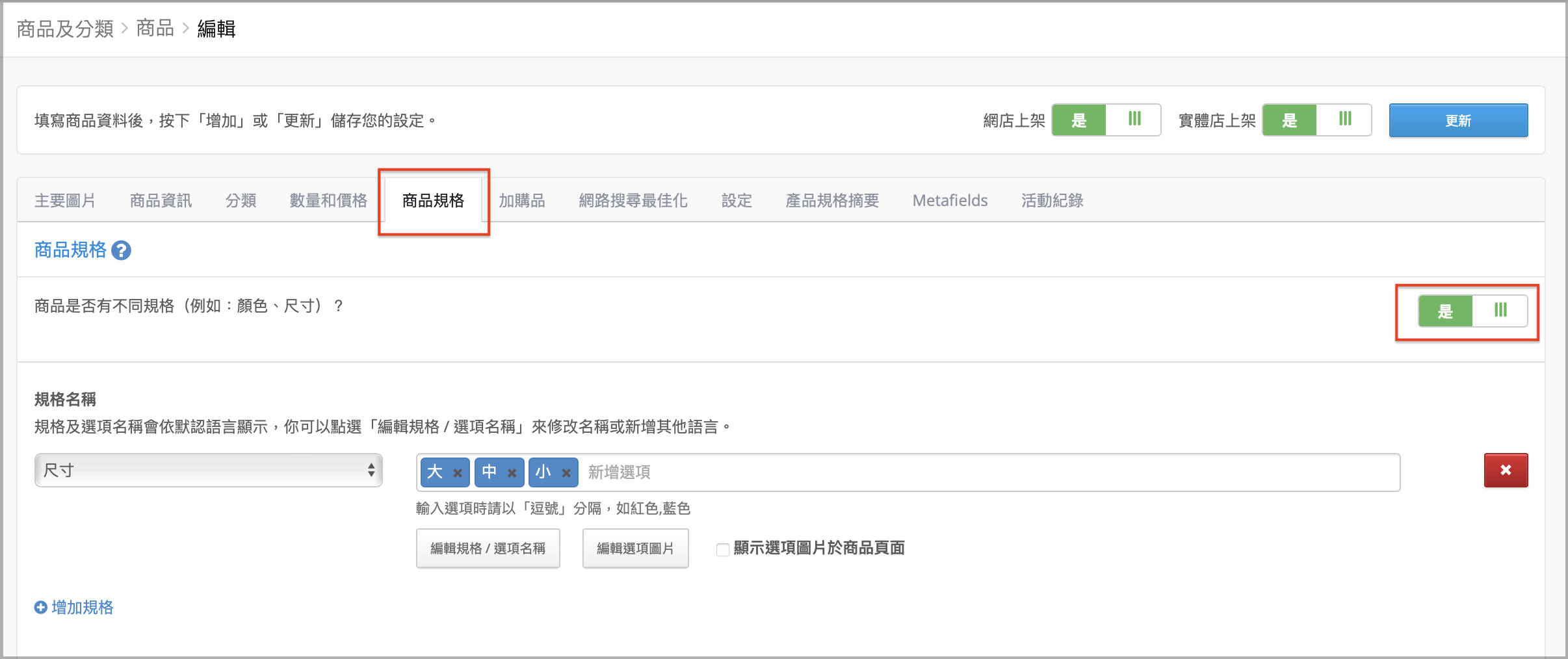Click the 編輯 breadcrumb text
The image size is (1568, 659).
pyautogui.click(x=216, y=29)
